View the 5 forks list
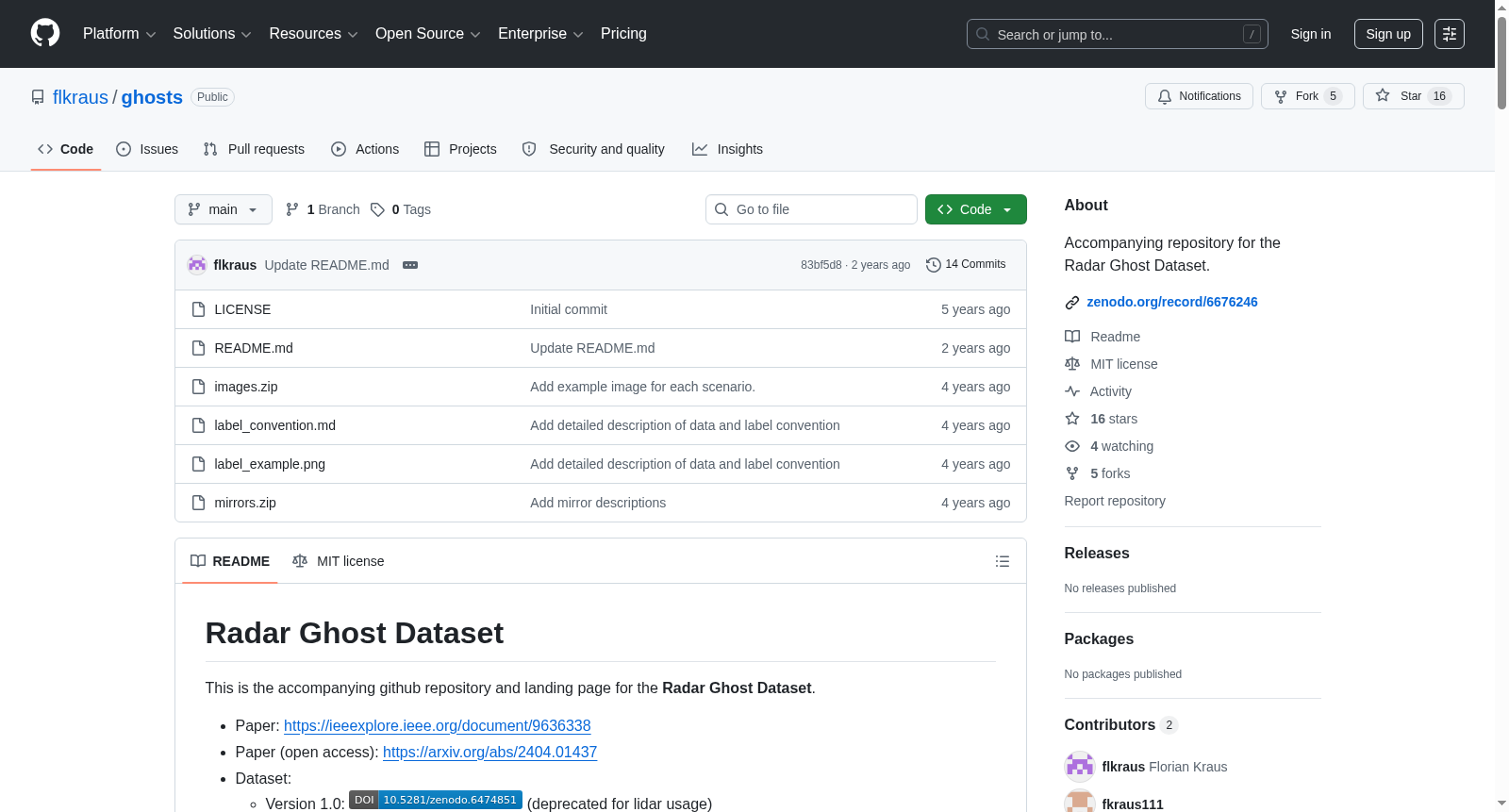The height and width of the screenshot is (812, 1509). [1098, 473]
